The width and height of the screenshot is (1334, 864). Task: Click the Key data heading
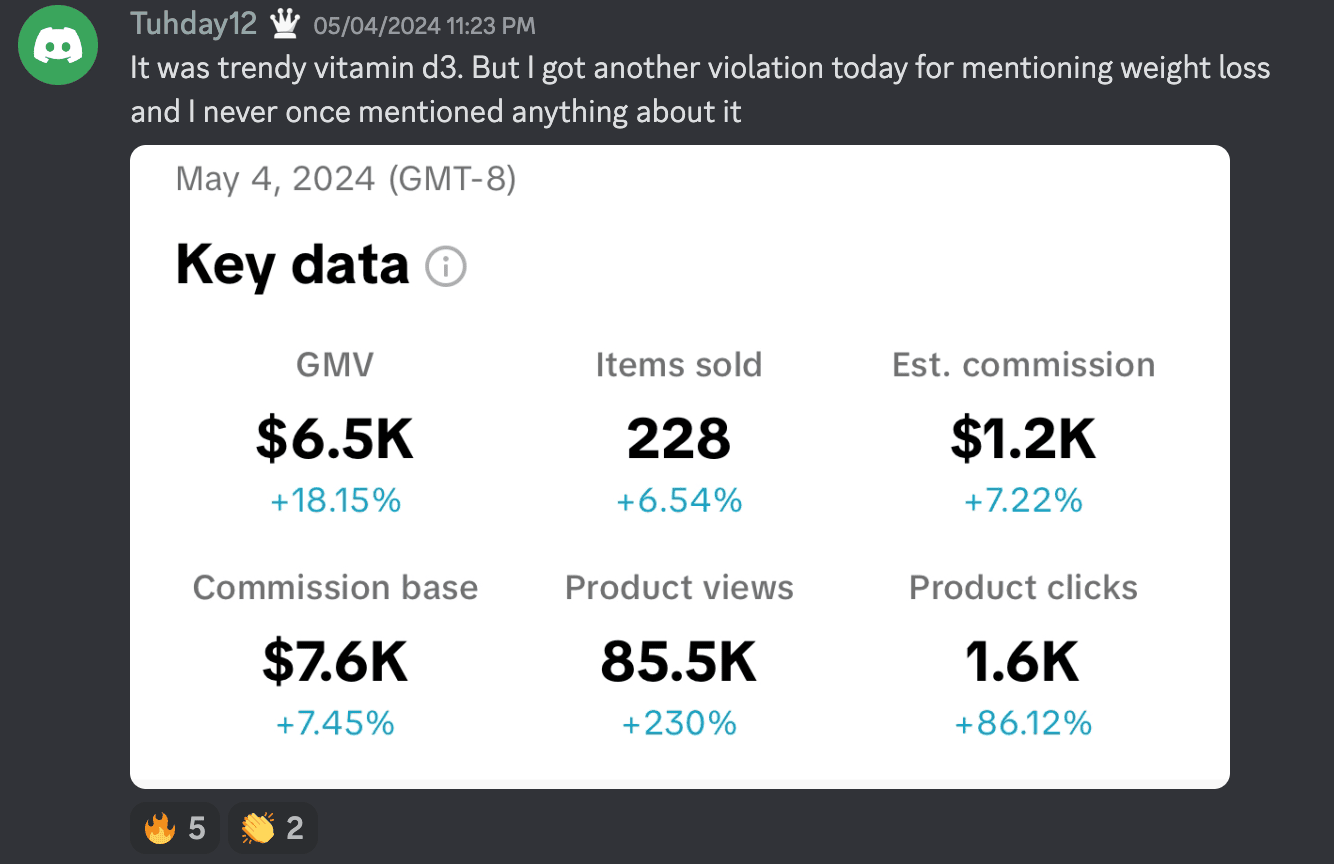point(292,265)
